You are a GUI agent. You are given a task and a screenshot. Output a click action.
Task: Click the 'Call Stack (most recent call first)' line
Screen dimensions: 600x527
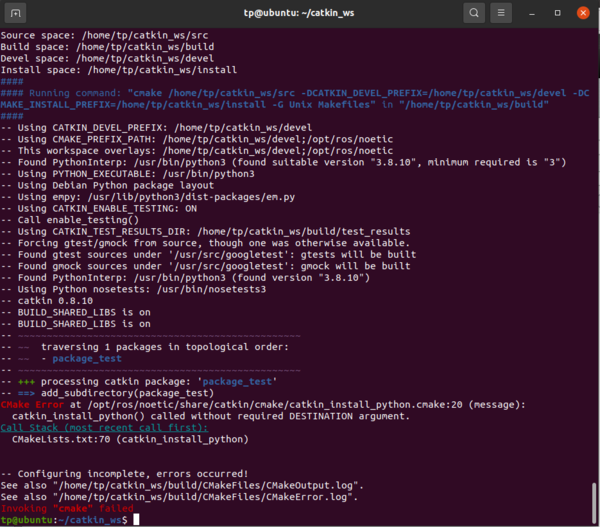tap(112, 426)
